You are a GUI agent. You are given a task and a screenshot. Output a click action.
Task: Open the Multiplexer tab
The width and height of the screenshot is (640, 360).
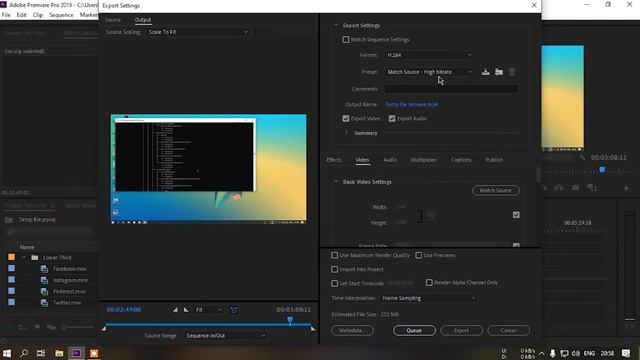[x=424, y=160]
